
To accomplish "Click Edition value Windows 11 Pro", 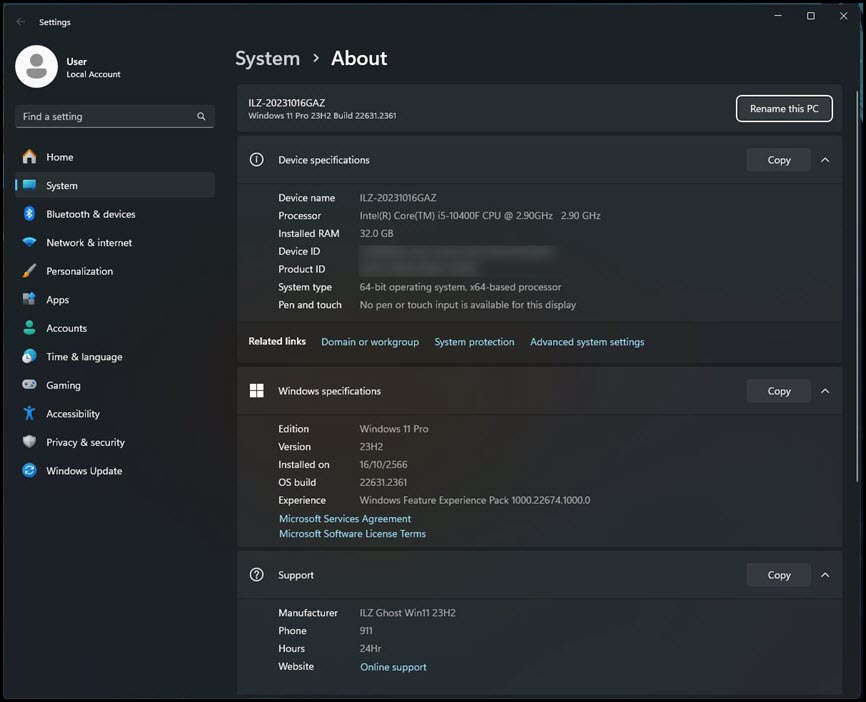I will click(394, 429).
